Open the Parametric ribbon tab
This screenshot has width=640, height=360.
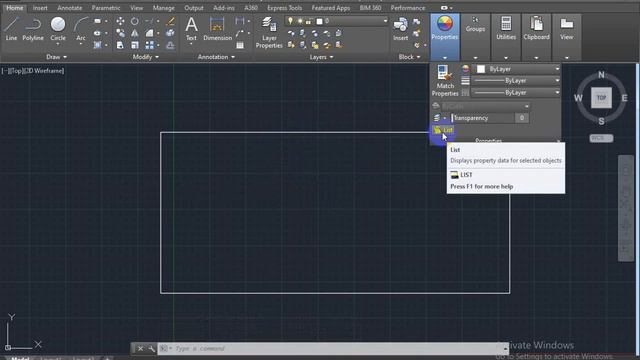coord(106,8)
